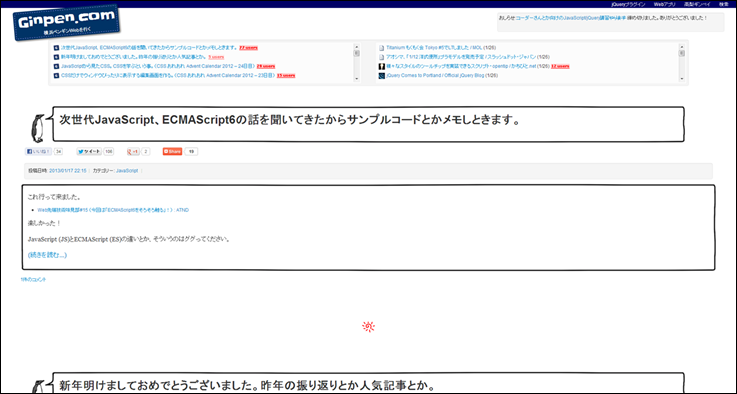Open the ECMAScript6 article headline
This screenshot has width=737, height=394.
pos(290,120)
